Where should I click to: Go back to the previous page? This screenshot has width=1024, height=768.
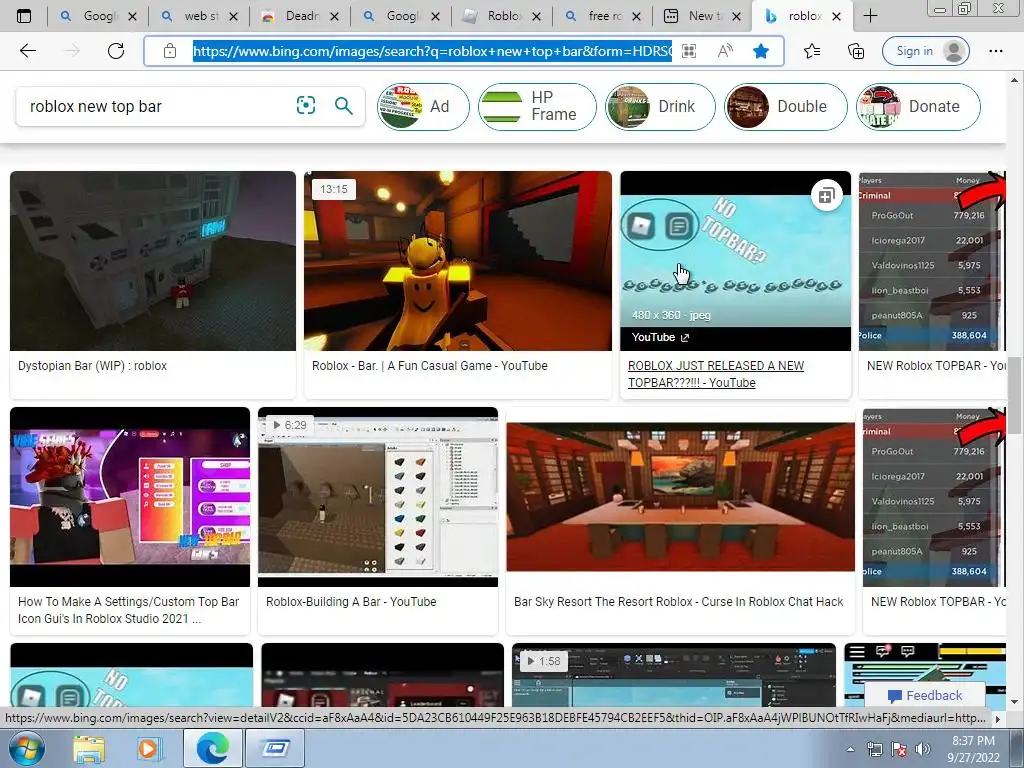(x=27, y=51)
